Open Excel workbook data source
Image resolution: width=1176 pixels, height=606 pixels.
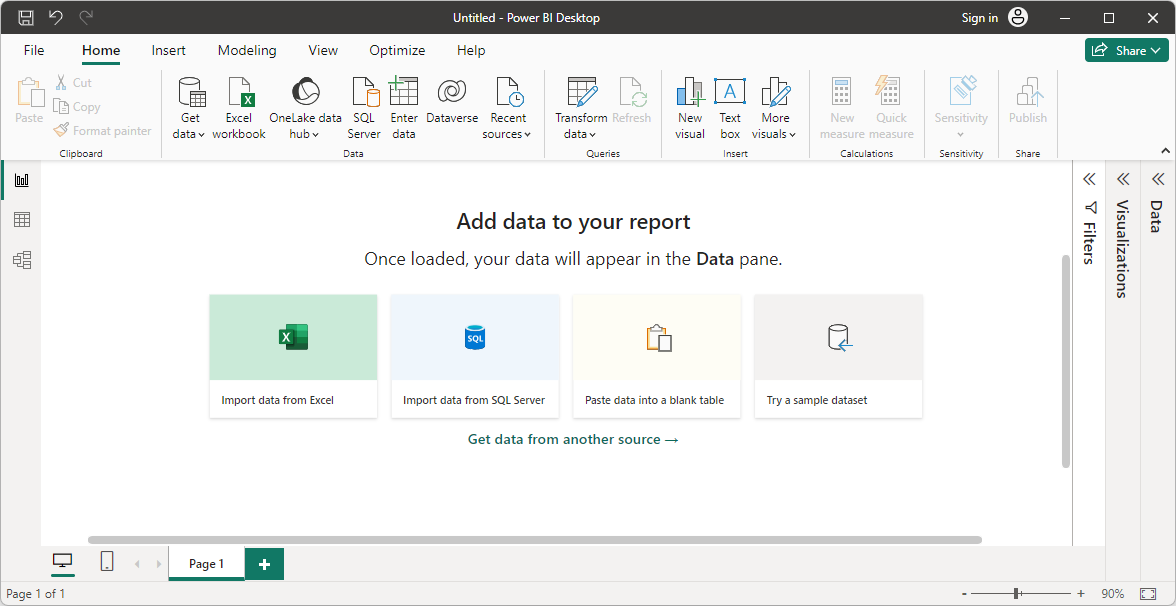[x=239, y=109]
